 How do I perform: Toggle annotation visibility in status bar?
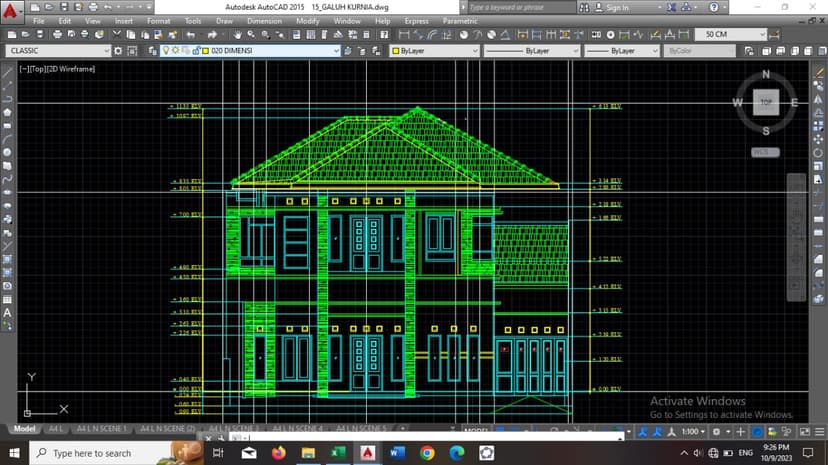click(x=643, y=432)
